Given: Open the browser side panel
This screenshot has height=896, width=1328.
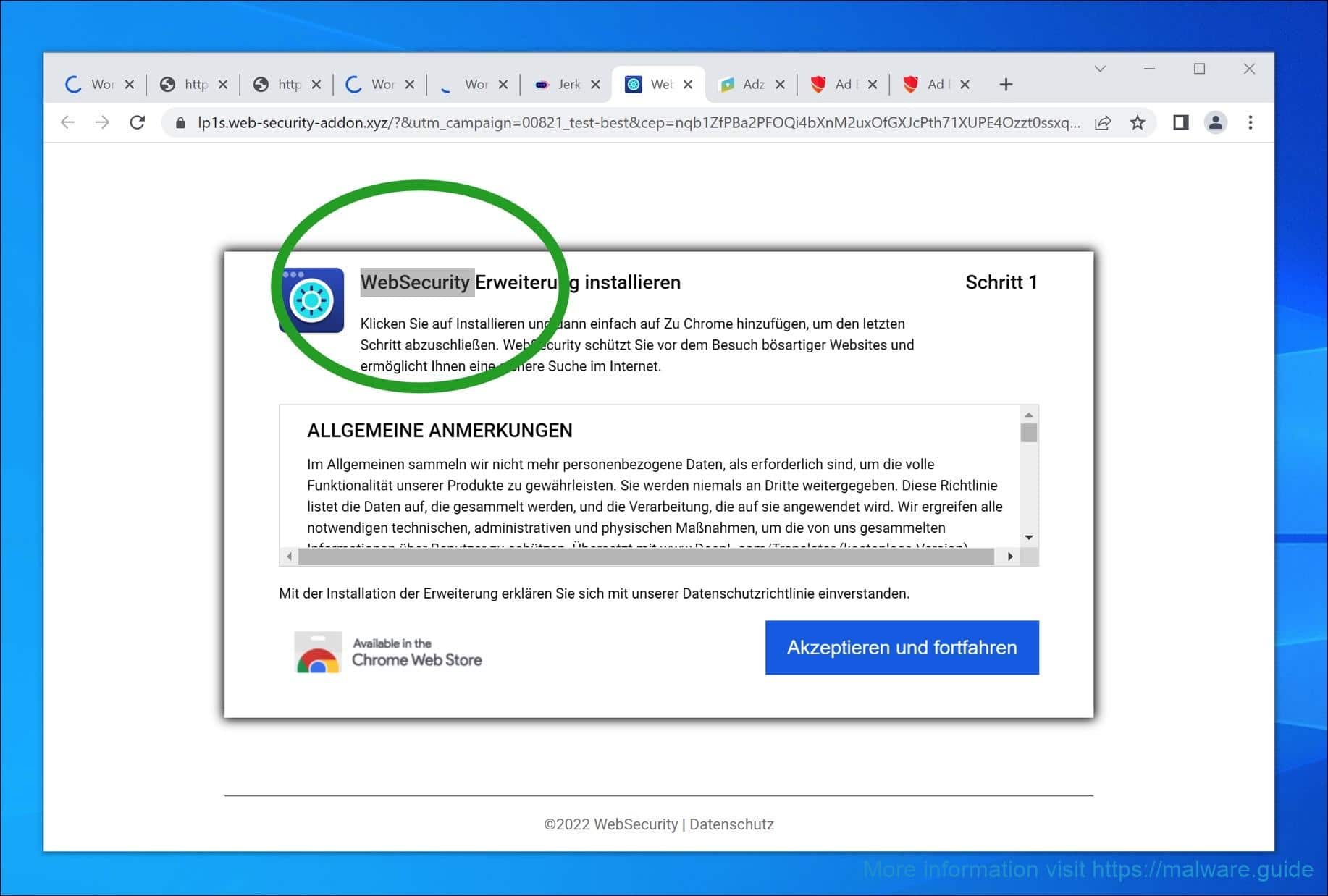Looking at the screenshot, I should click(1181, 123).
